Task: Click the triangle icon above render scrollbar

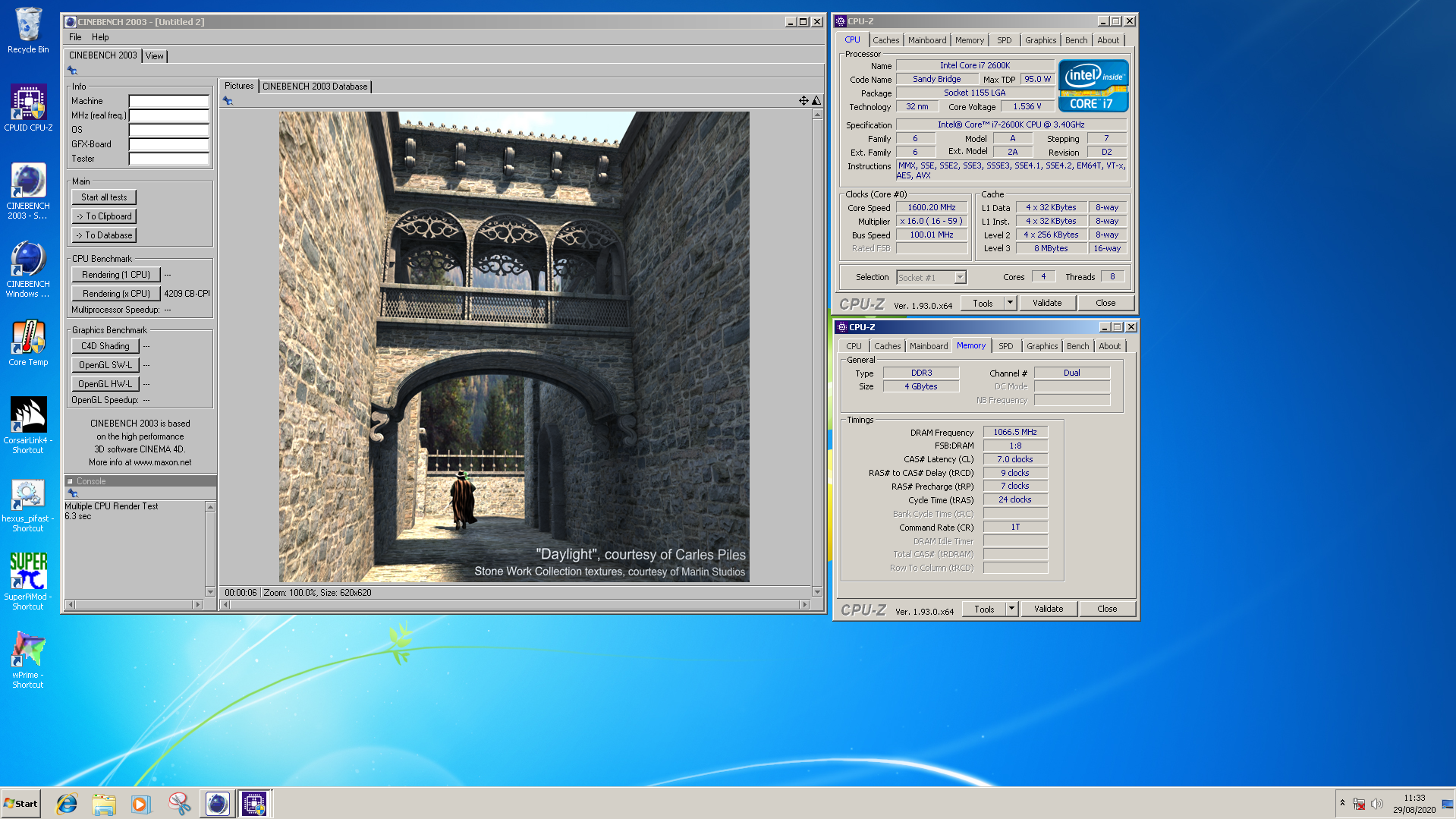Action: [x=816, y=100]
